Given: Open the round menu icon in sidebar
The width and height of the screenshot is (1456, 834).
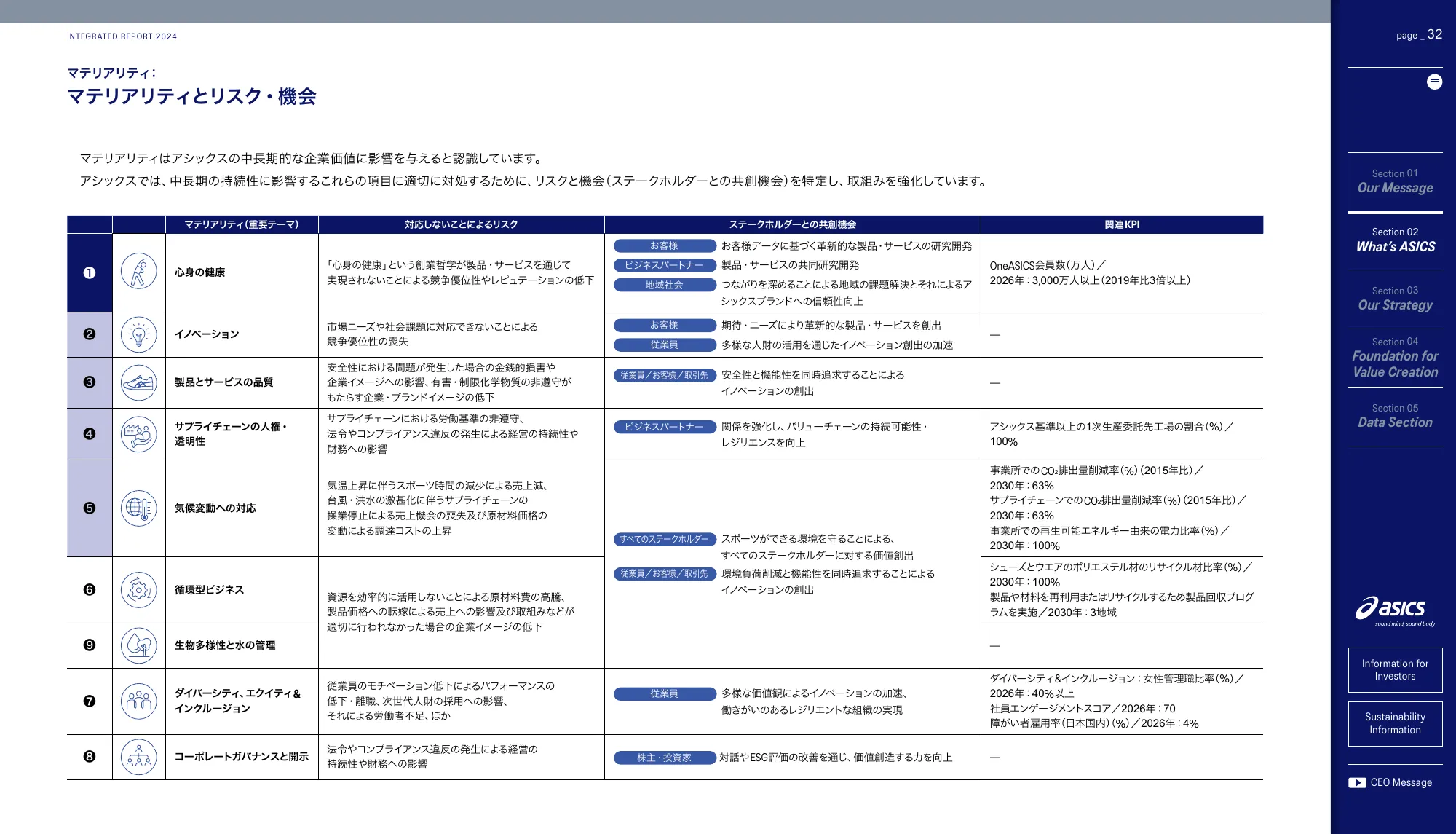Looking at the screenshot, I should (x=1434, y=82).
